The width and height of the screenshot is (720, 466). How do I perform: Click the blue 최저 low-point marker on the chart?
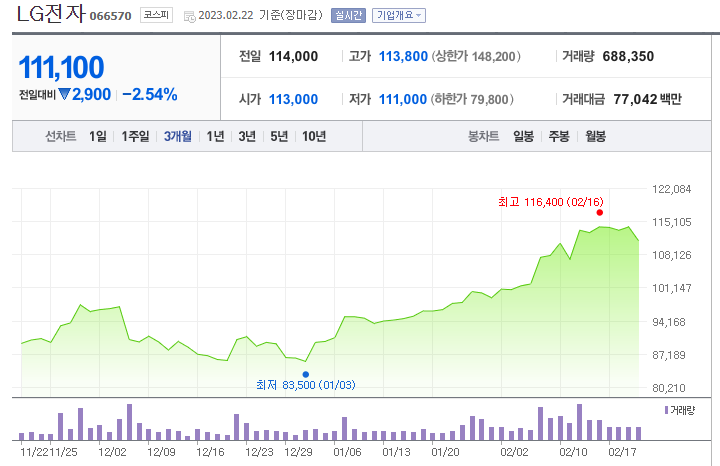pos(306,374)
